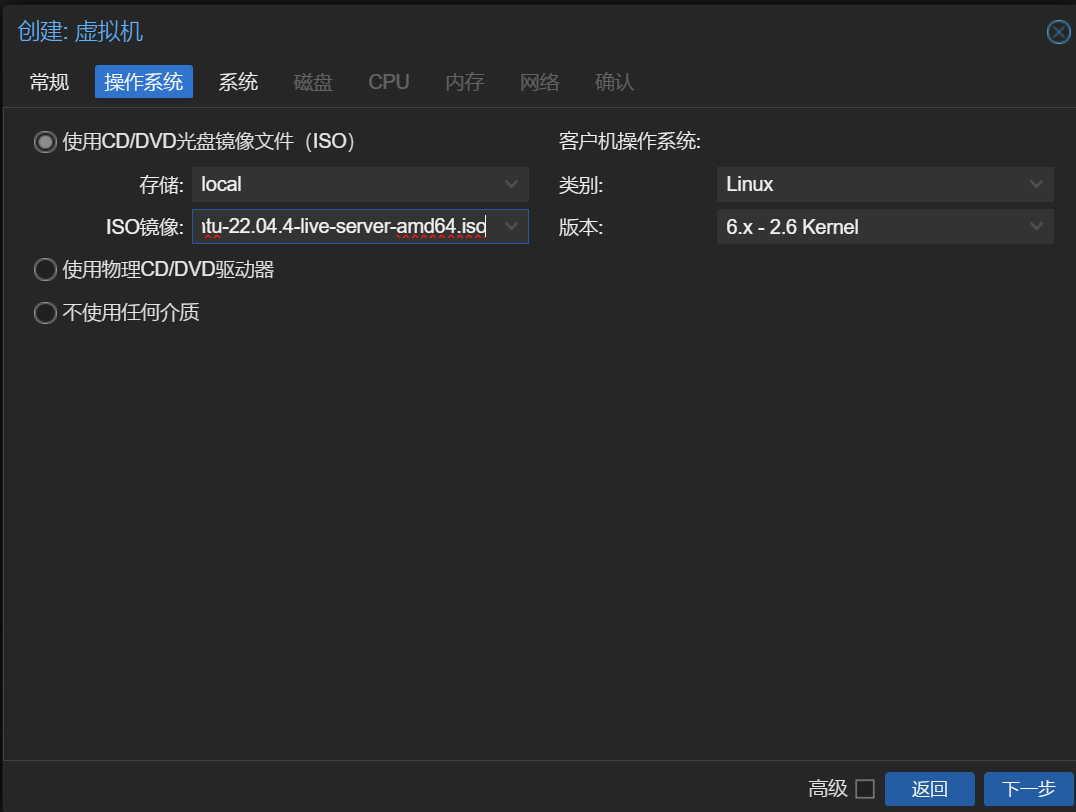Image resolution: width=1076 pixels, height=812 pixels.
Task: Go to the 磁盘 tab
Action: click(313, 82)
